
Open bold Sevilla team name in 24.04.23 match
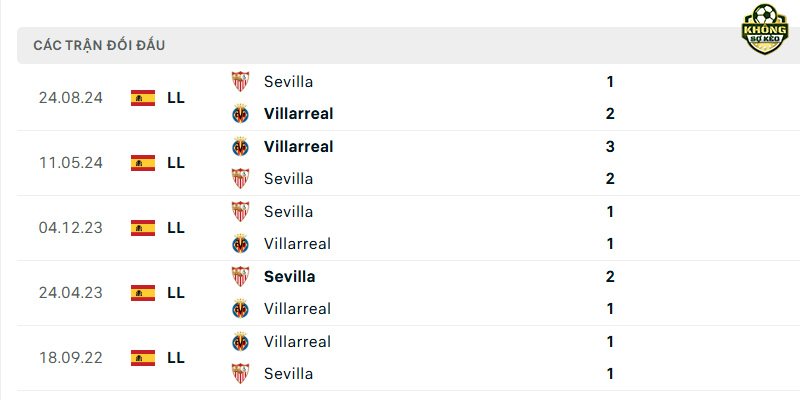(x=289, y=277)
